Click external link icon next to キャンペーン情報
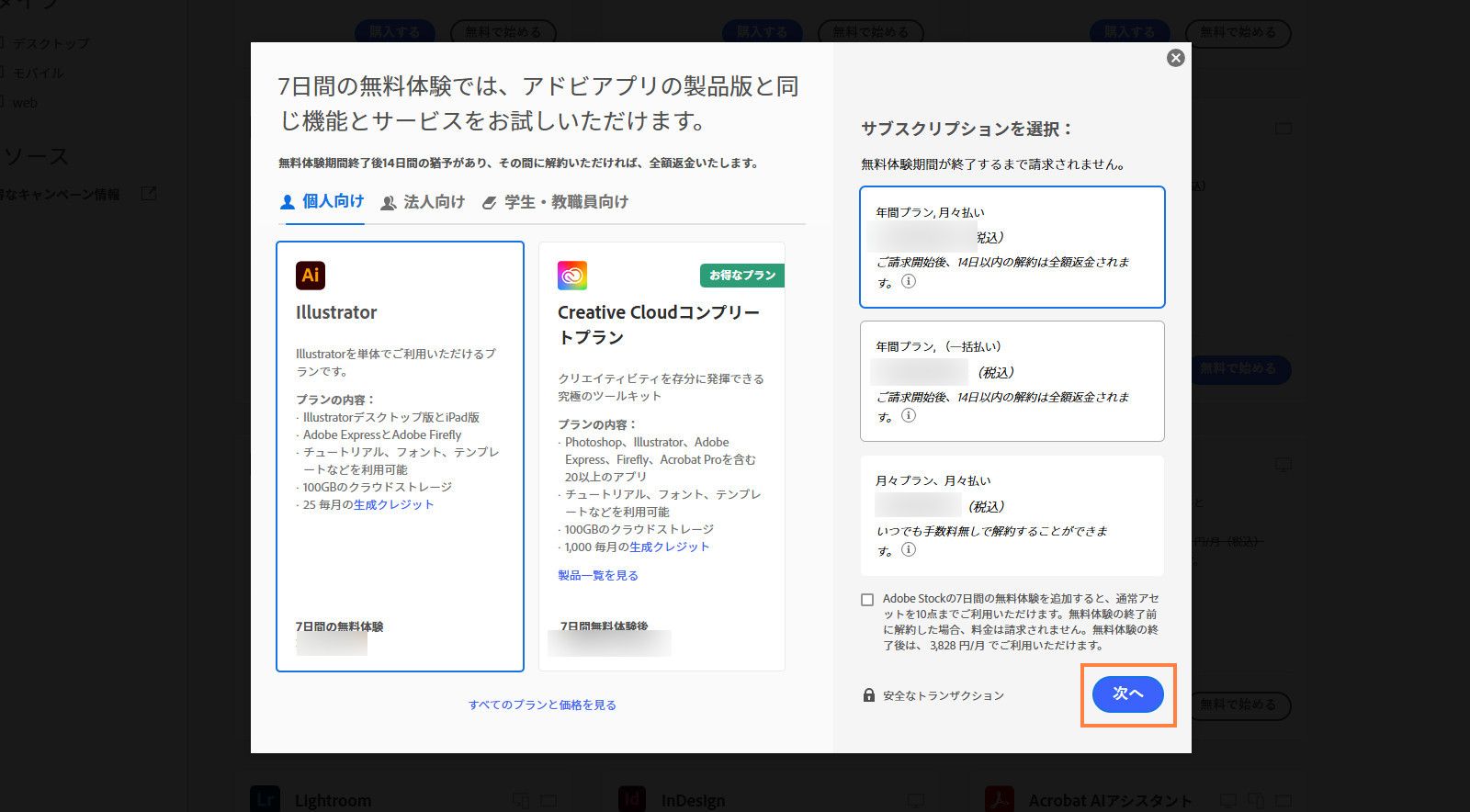The width and height of the screenshot is (1470, 812). pyautogui.click(x=148, y=194)
